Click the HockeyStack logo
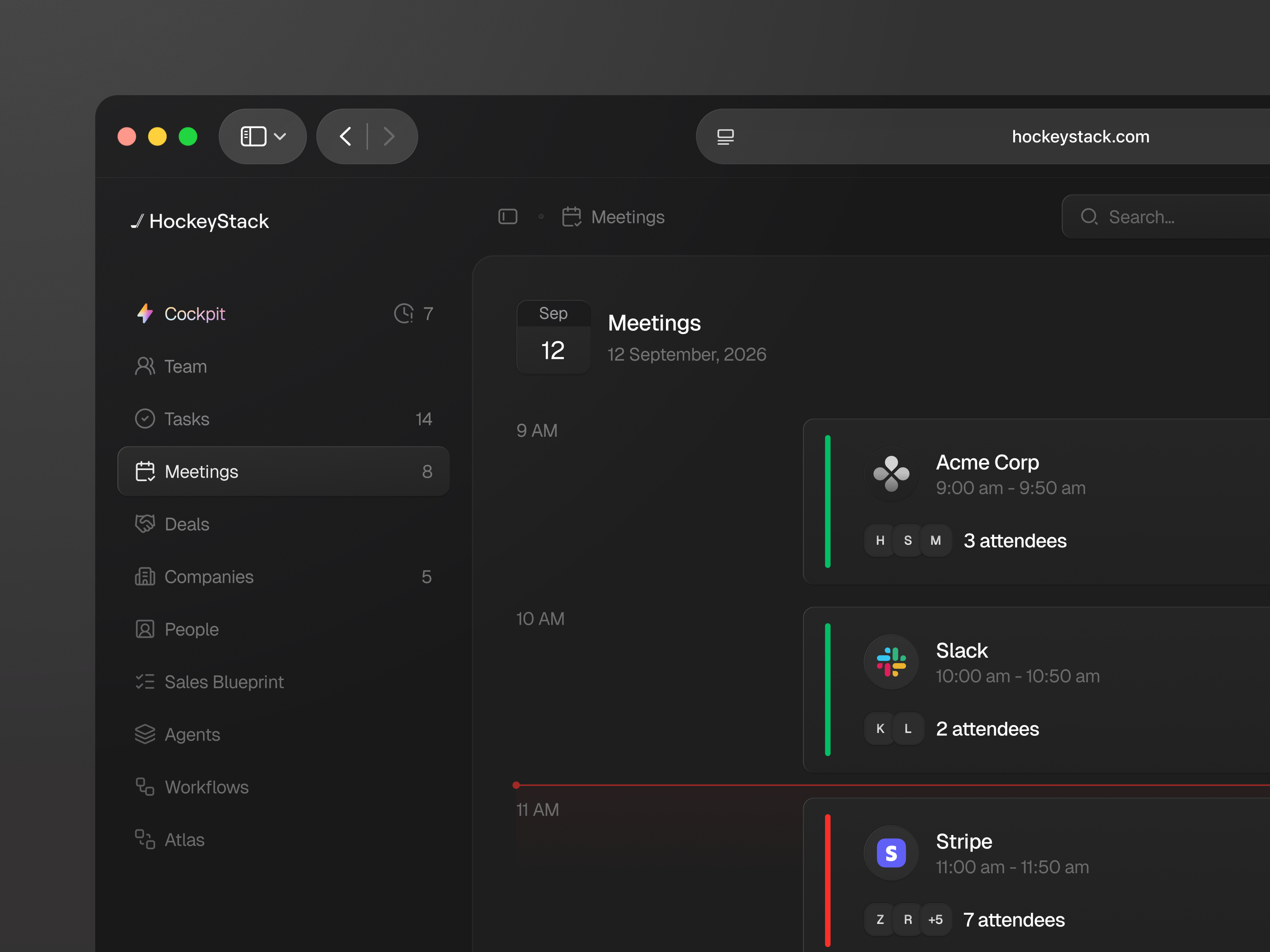The image size is (1270, 952). click(x=199, y=221)
